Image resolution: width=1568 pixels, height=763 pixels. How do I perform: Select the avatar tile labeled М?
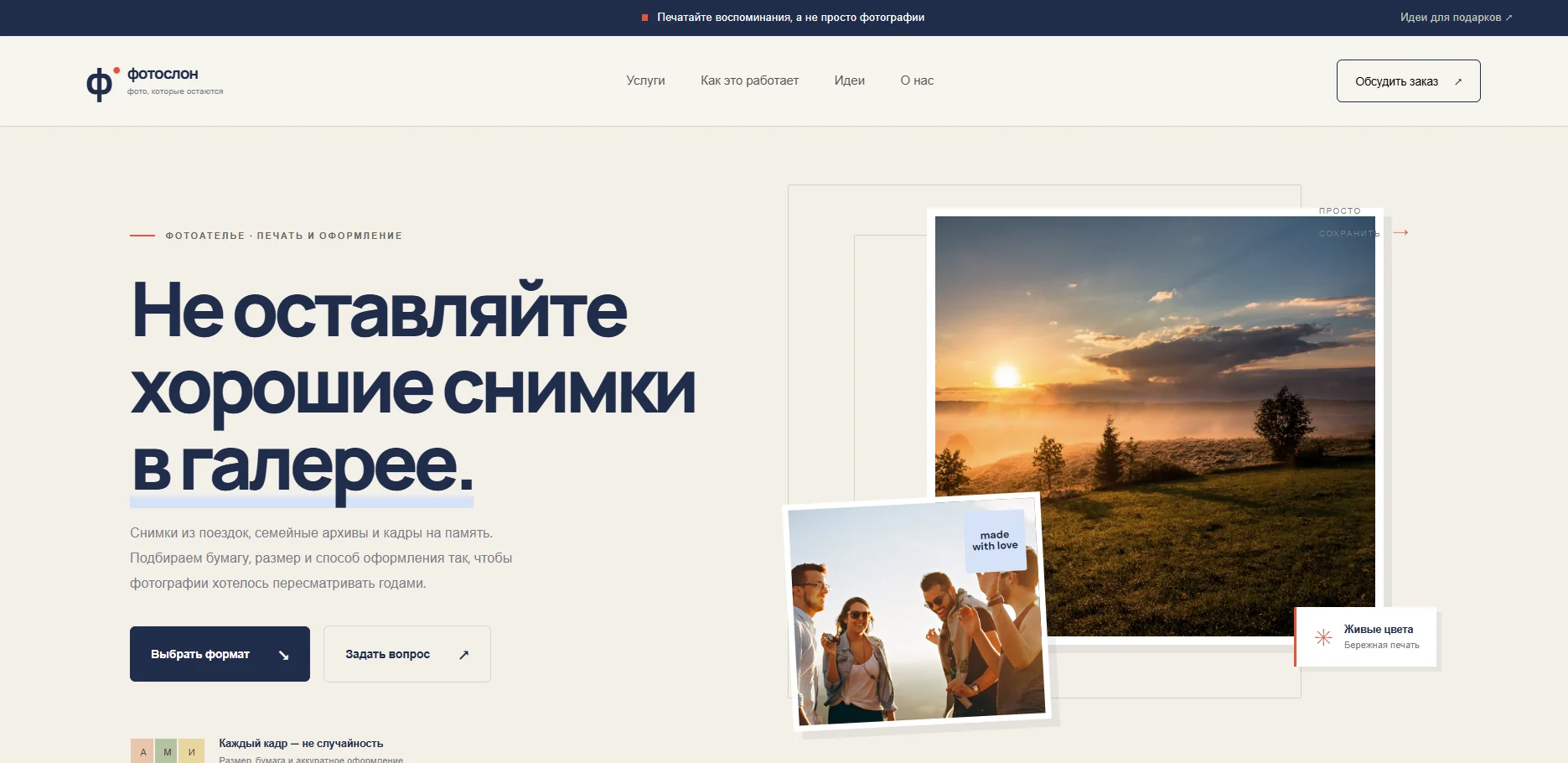[167, 751]
